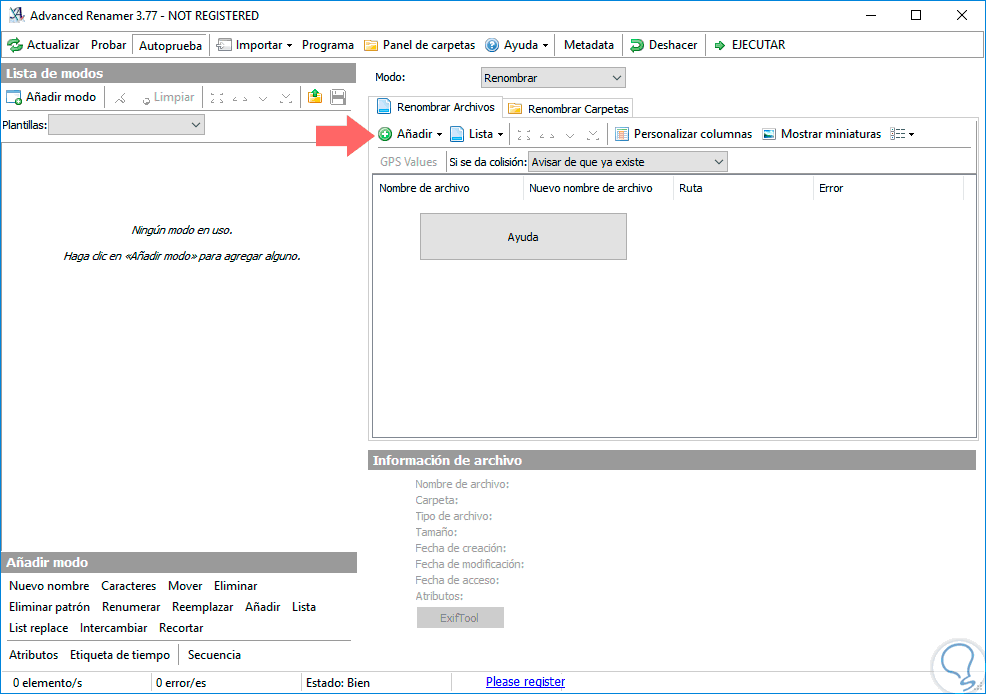Click the Secuencia method
986x694 pixels.
click(214, 655)
